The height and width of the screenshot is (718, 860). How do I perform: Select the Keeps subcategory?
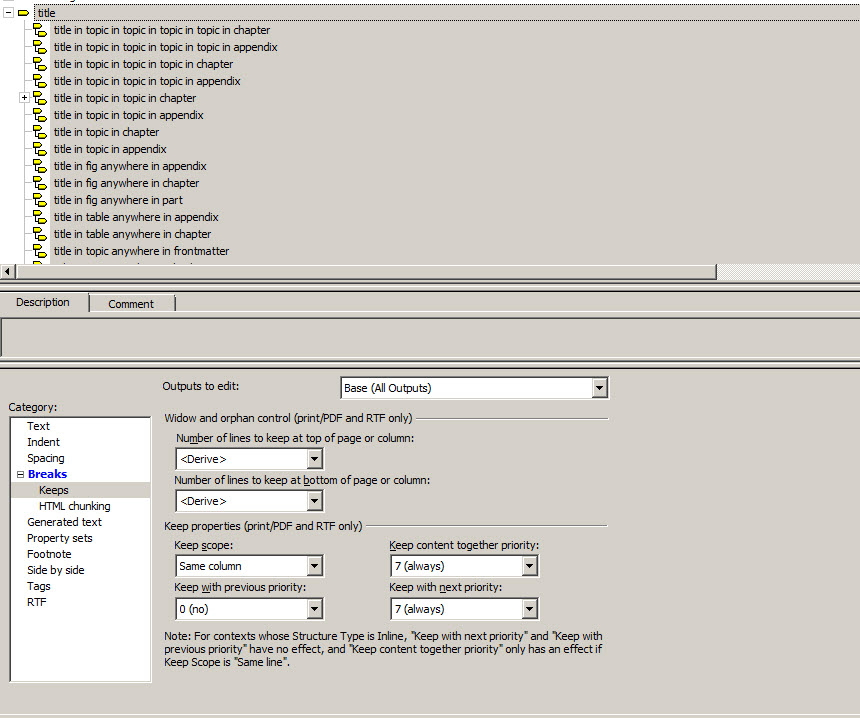[54, 490]
